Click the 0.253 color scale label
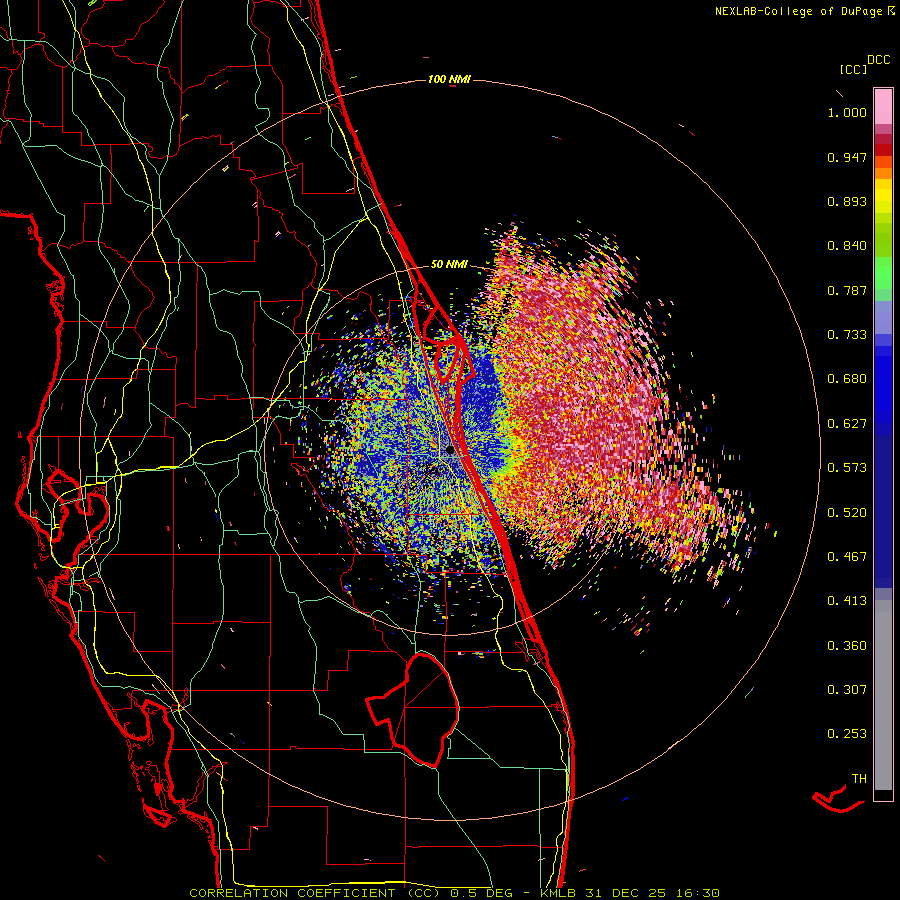 tap(847, 734)
